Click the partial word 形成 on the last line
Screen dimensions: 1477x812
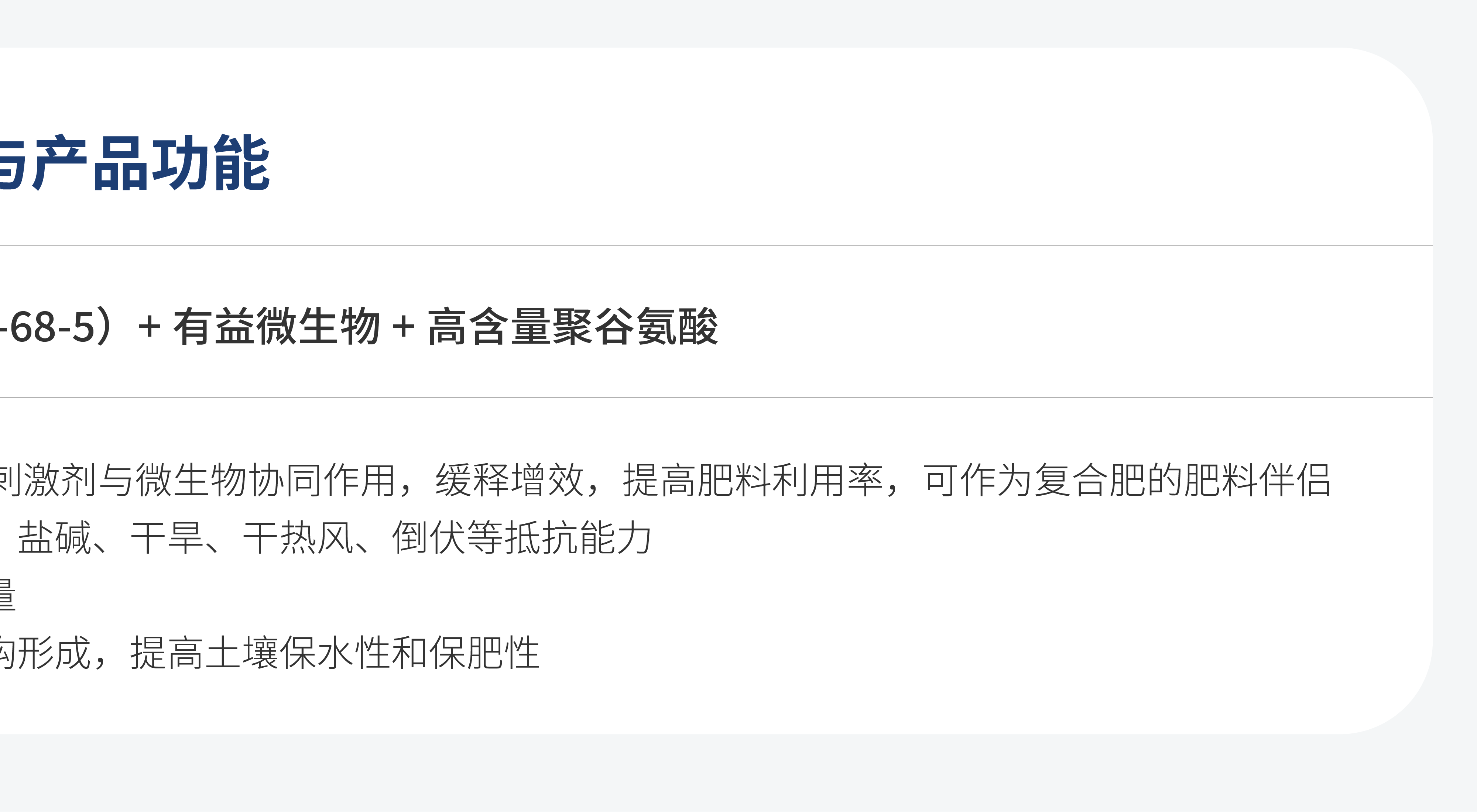click(55, 653)
